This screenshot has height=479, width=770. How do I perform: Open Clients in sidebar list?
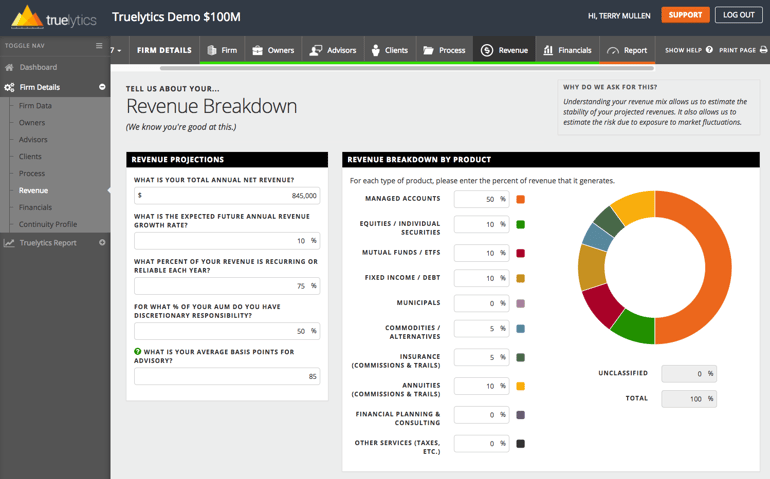click(30, 157)
